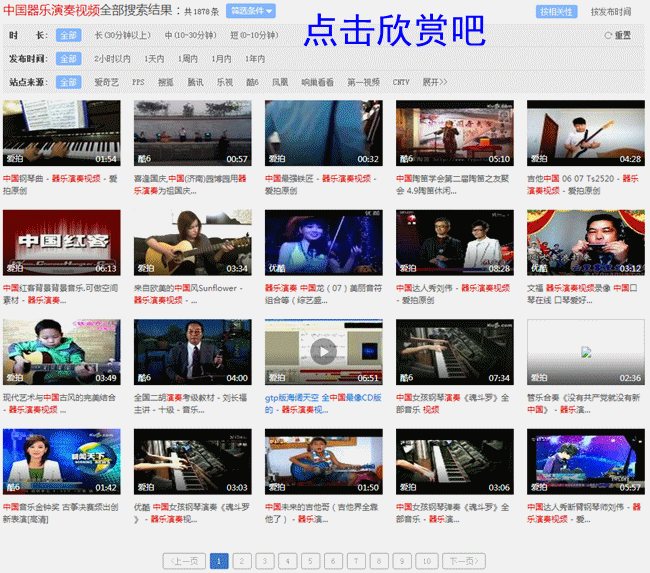650x573 pixels.
Task: Open gtp版海阔天空 video title link
Action: (x=292, y=398)
